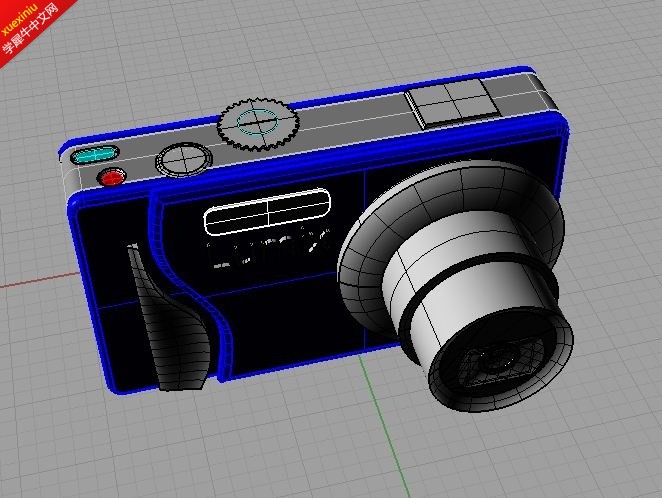
Task: Click the red X-axis line on grid
Action: (40, 280)
